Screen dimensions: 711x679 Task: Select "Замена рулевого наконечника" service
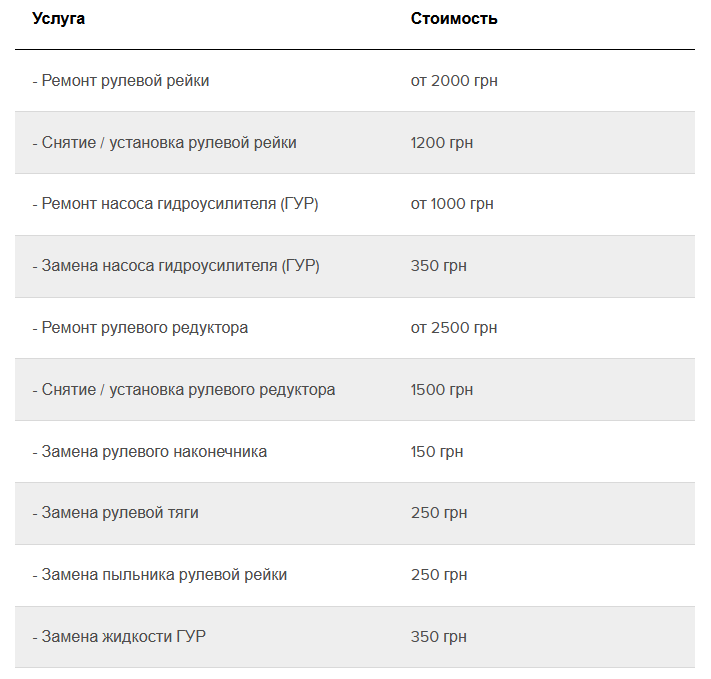click(150, 452)
